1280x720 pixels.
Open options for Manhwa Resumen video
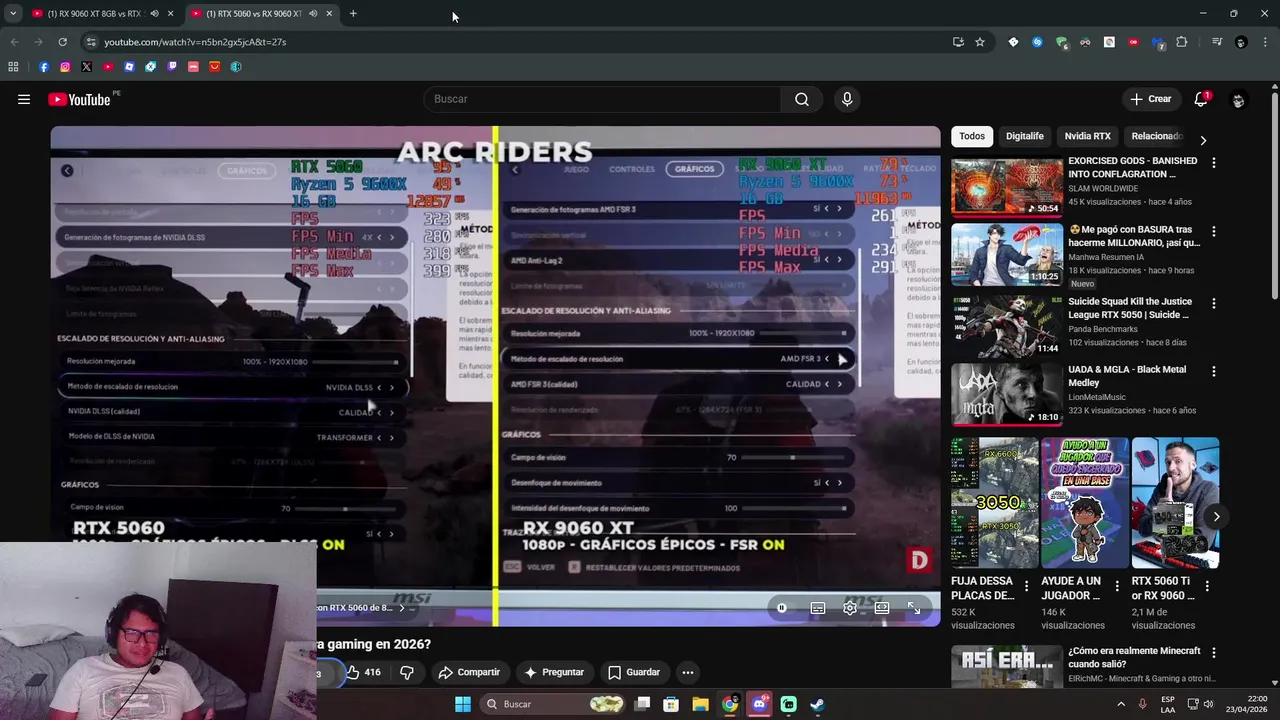[x=1214, y=231]
